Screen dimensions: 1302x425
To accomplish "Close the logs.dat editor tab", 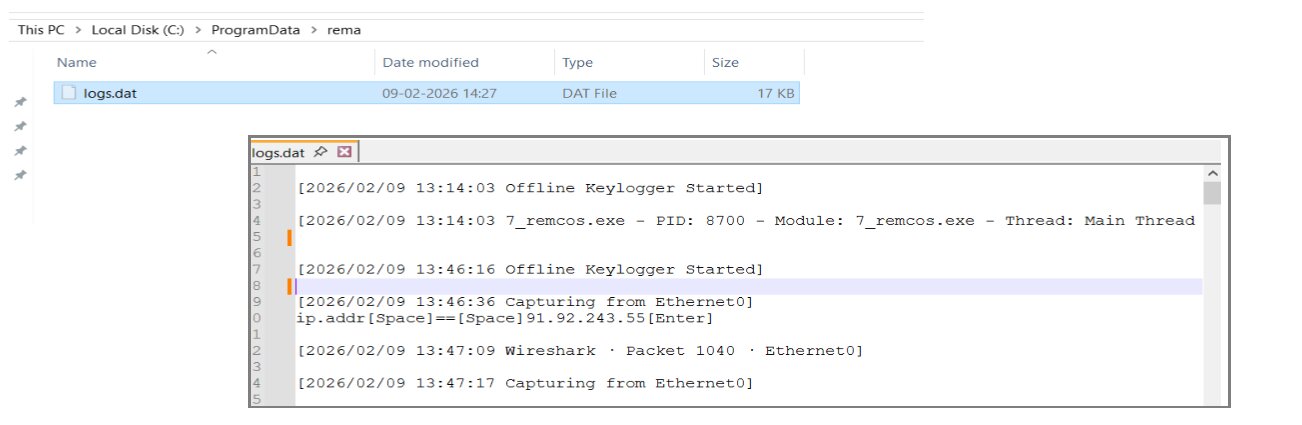I will coord(344,152).
